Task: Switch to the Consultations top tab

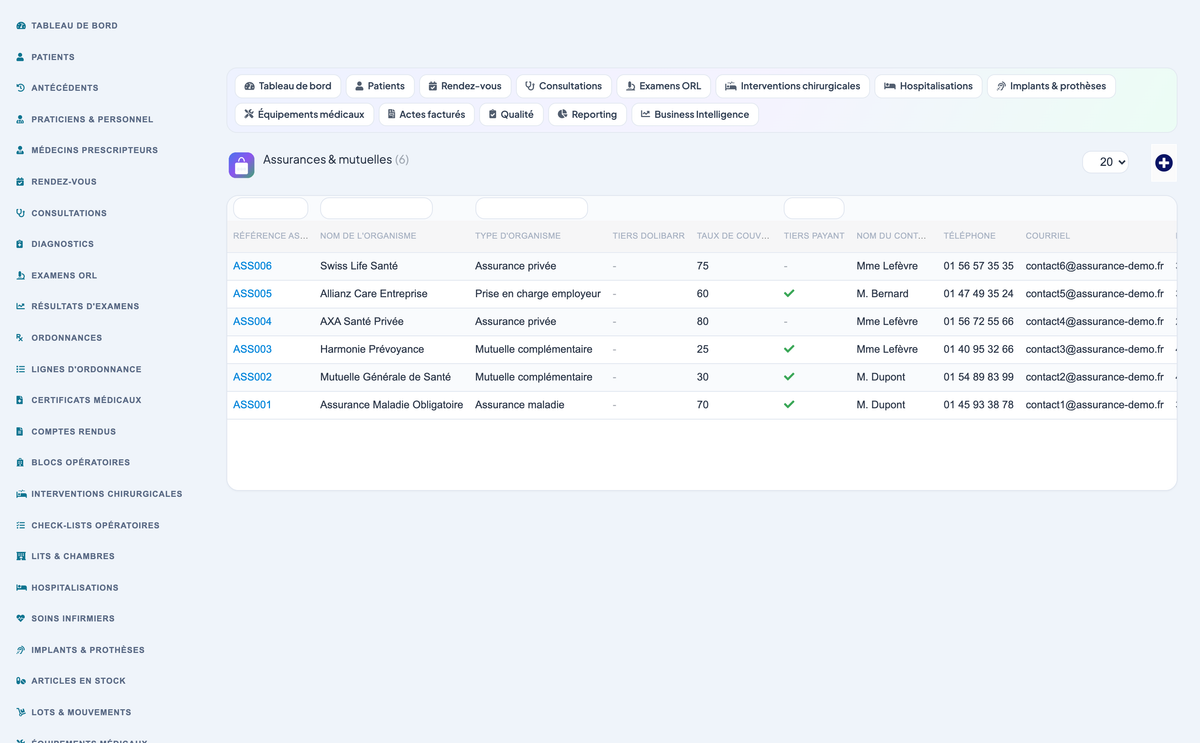Action: (x=563, y=86)
